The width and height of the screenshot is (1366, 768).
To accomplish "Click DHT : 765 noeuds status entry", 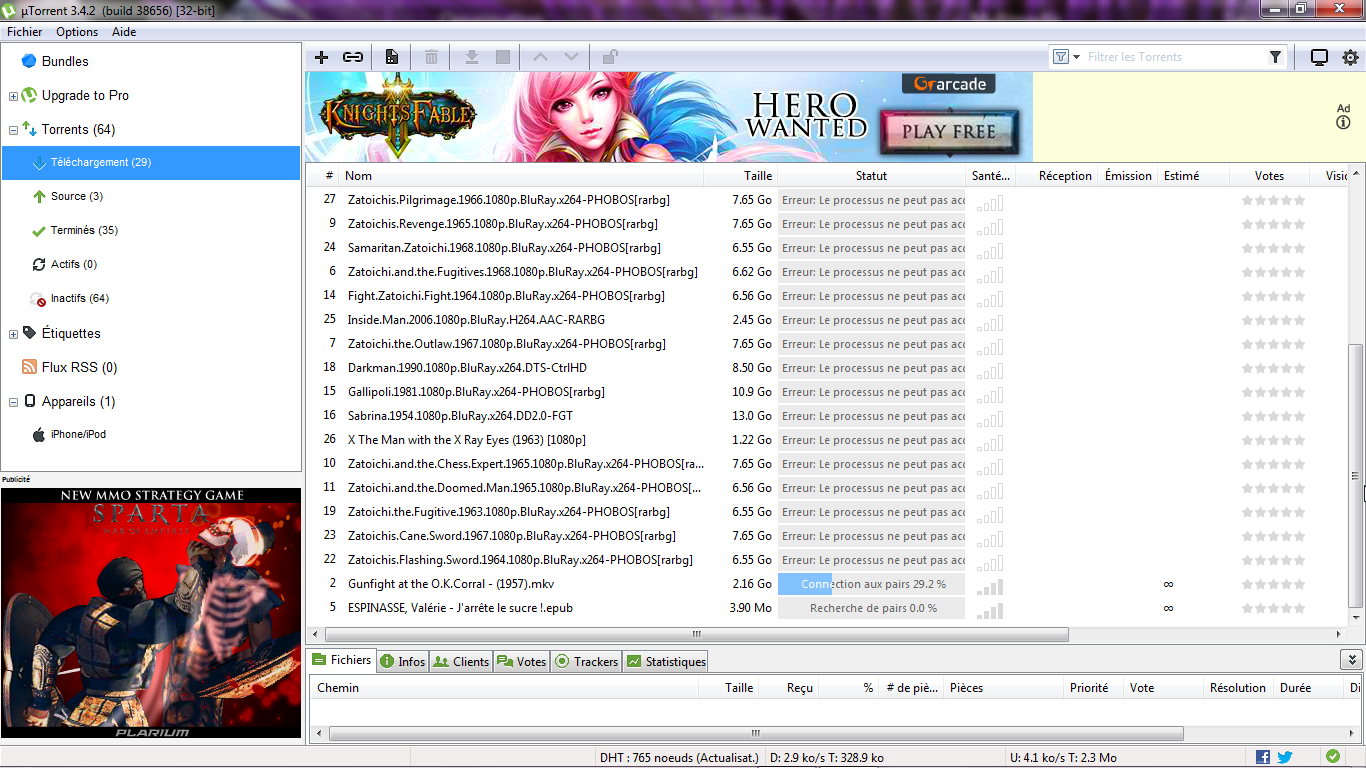I will point(679,758).
